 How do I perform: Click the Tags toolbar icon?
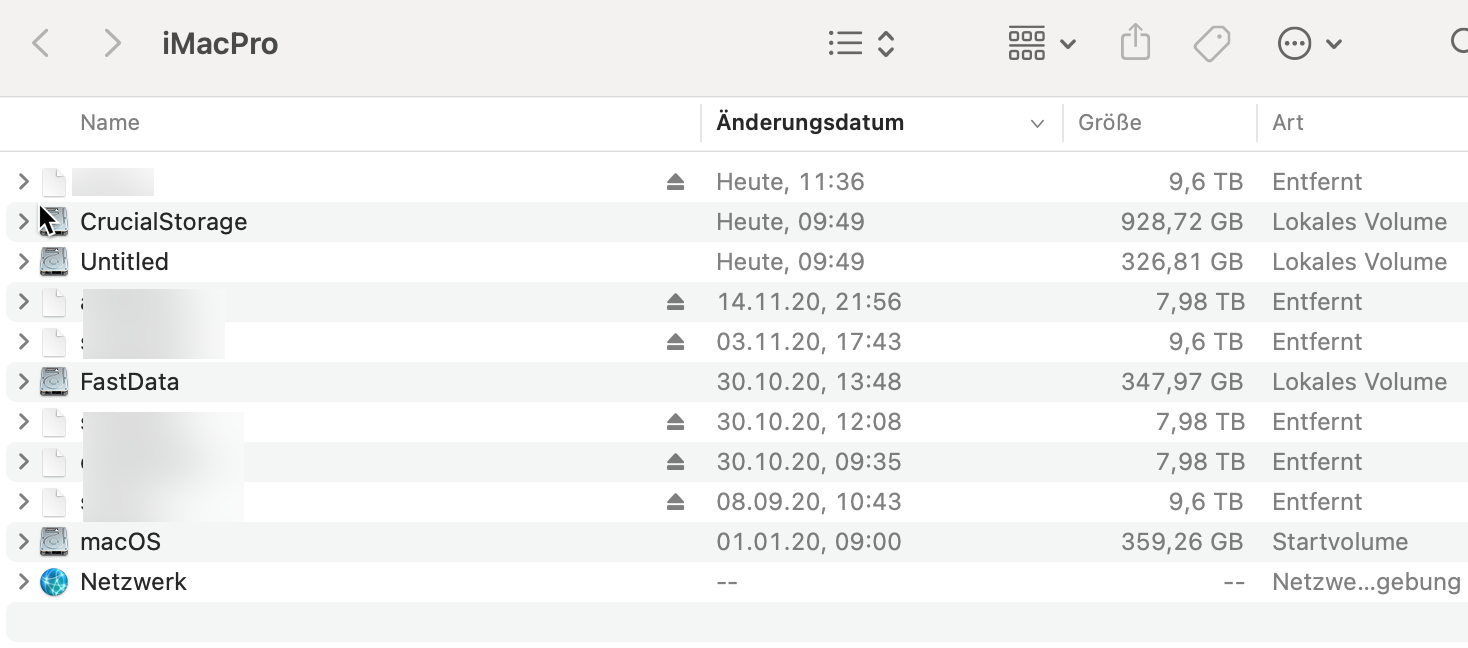click(1211, 44)
